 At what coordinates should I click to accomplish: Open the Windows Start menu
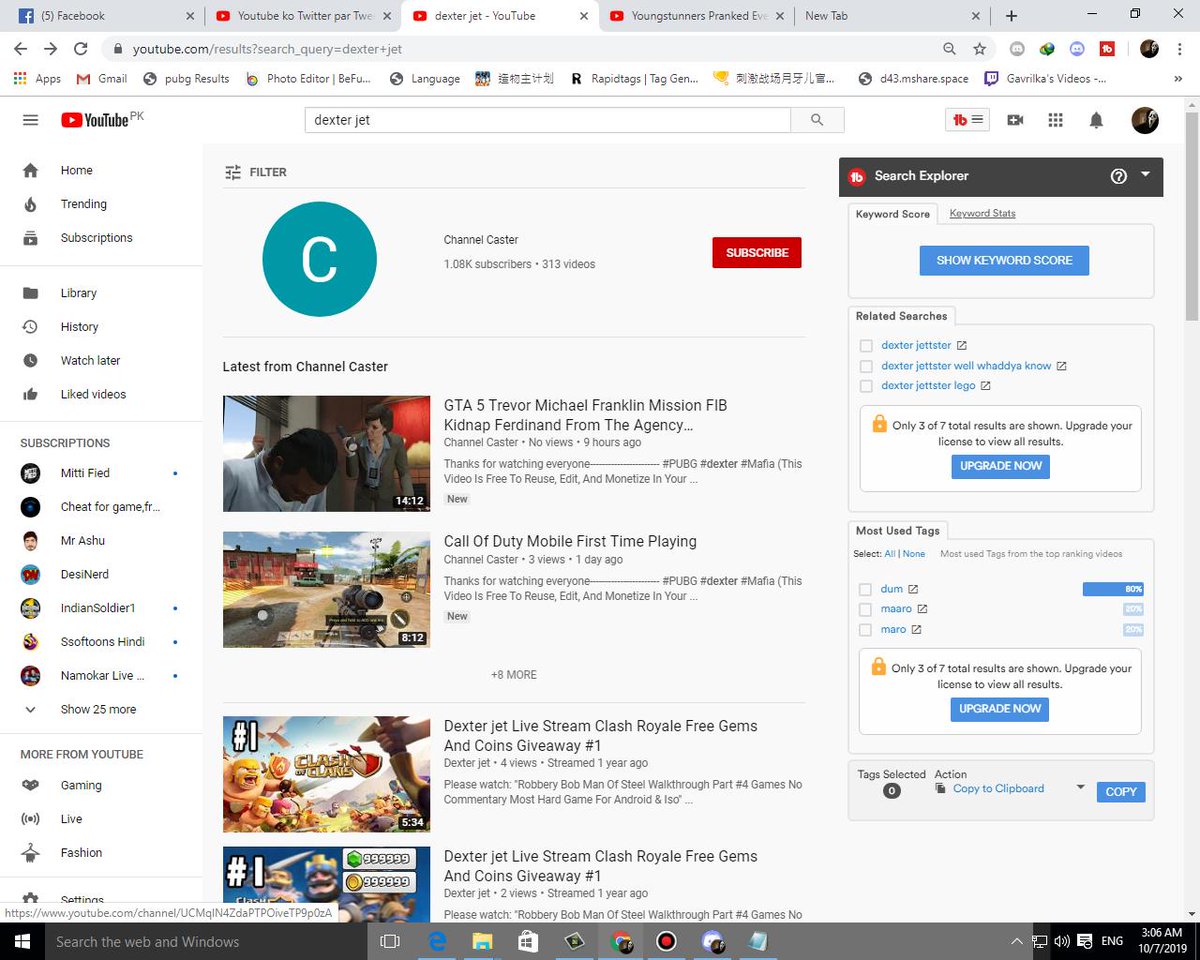22,942
